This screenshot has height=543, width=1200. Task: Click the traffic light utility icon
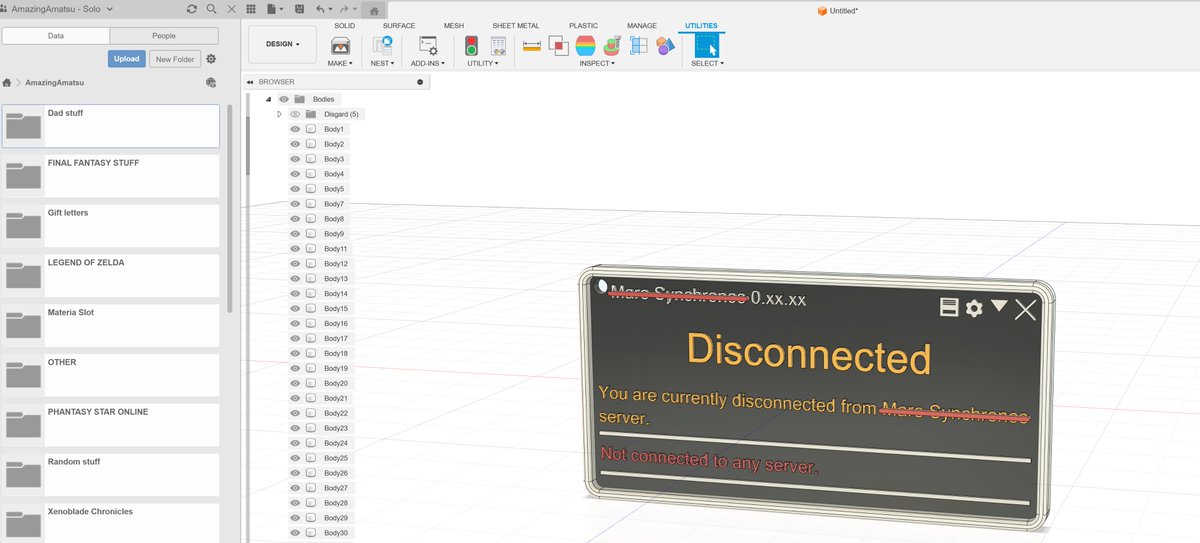coord(471,45)
